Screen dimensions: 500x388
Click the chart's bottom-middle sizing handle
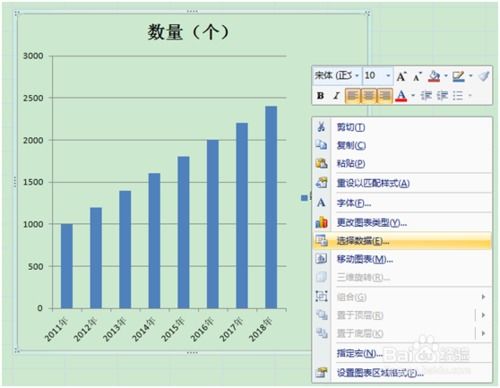(x=192, y=352)
